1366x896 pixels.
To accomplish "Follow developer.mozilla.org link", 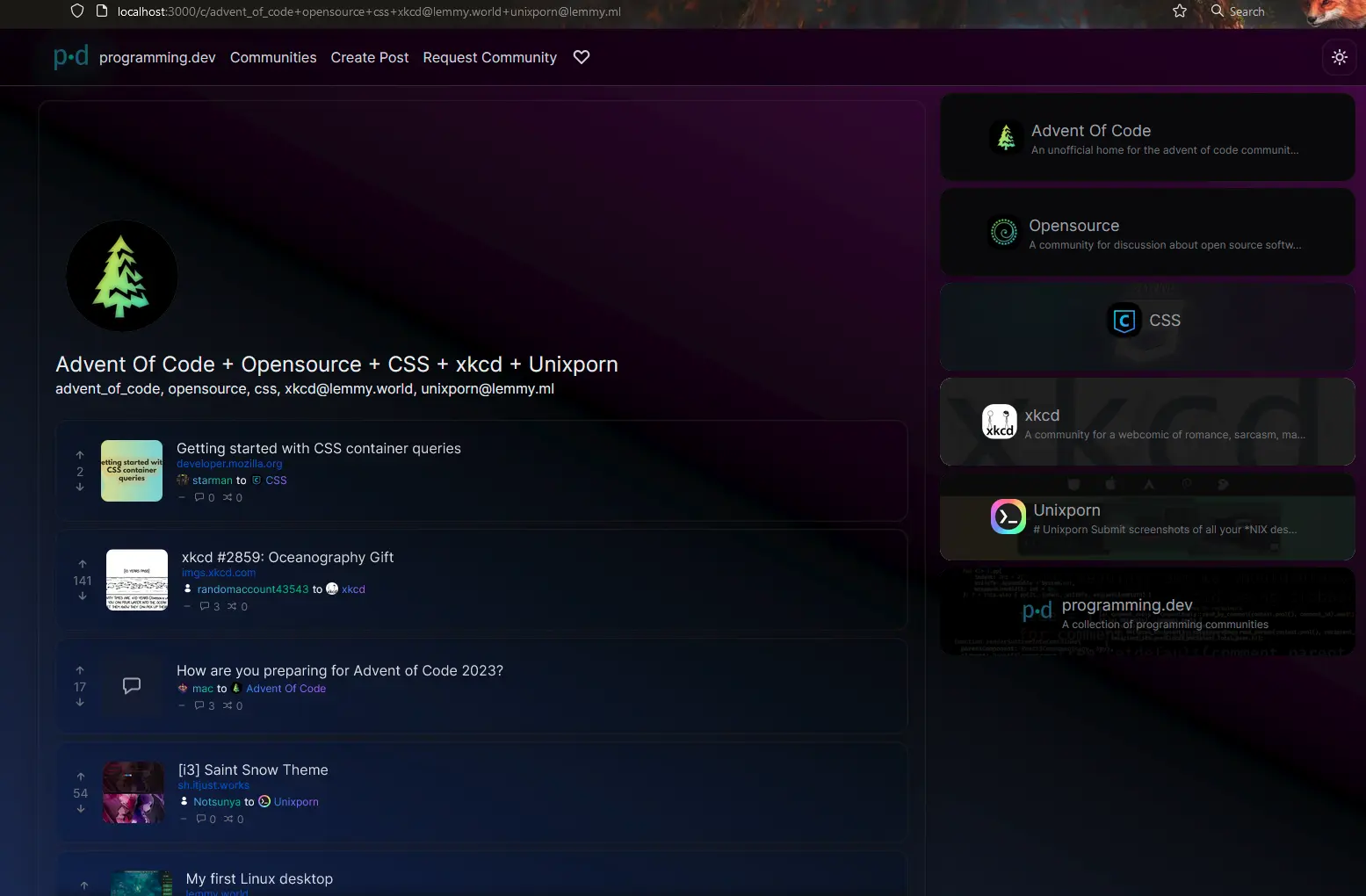I will click(x=229, y=464).
